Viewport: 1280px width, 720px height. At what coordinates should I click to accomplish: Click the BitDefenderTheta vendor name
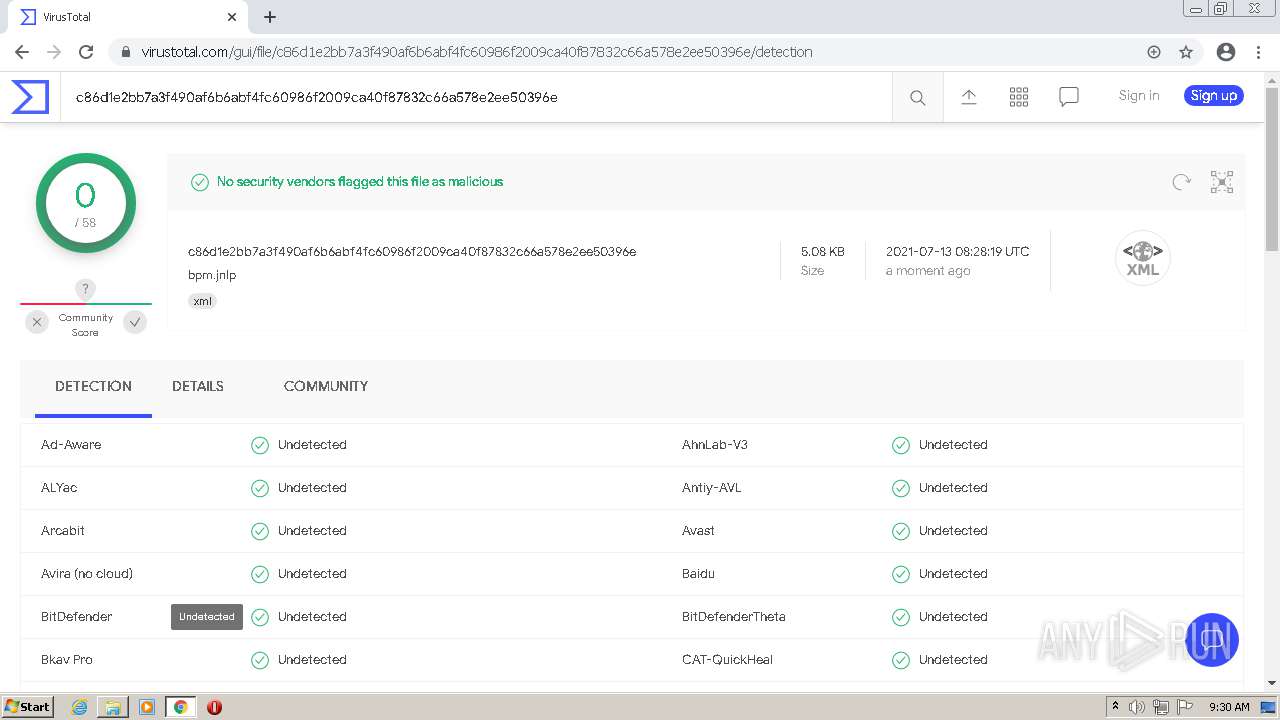coord(734,617)
